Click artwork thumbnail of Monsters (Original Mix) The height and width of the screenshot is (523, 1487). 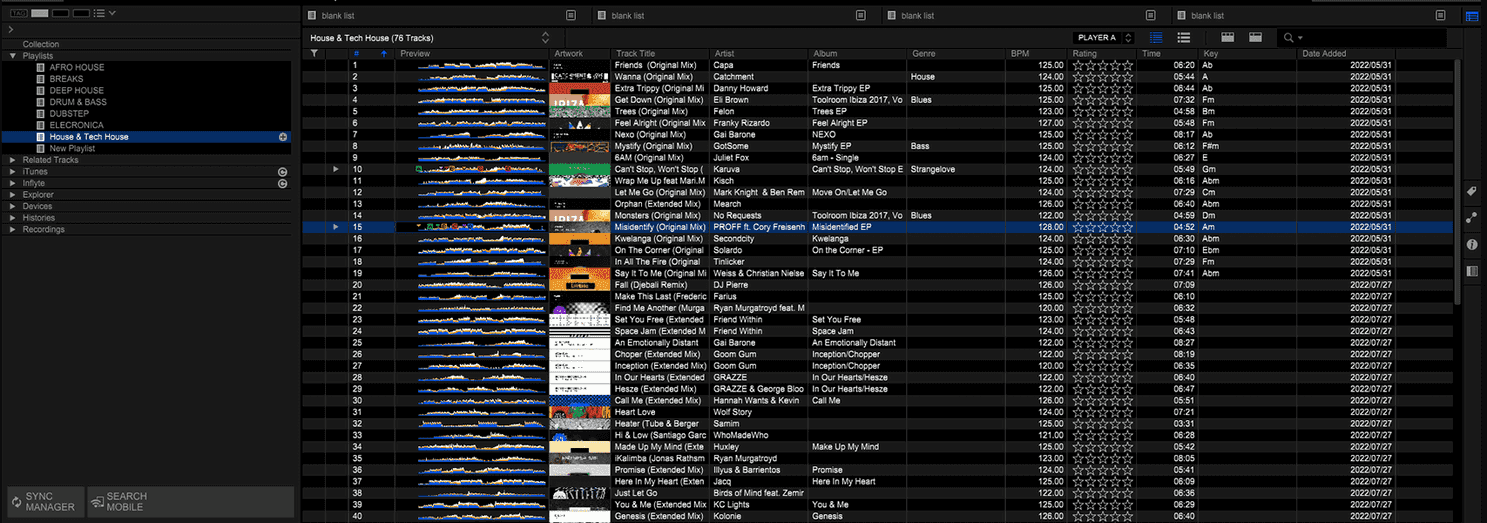coord(580,215)
